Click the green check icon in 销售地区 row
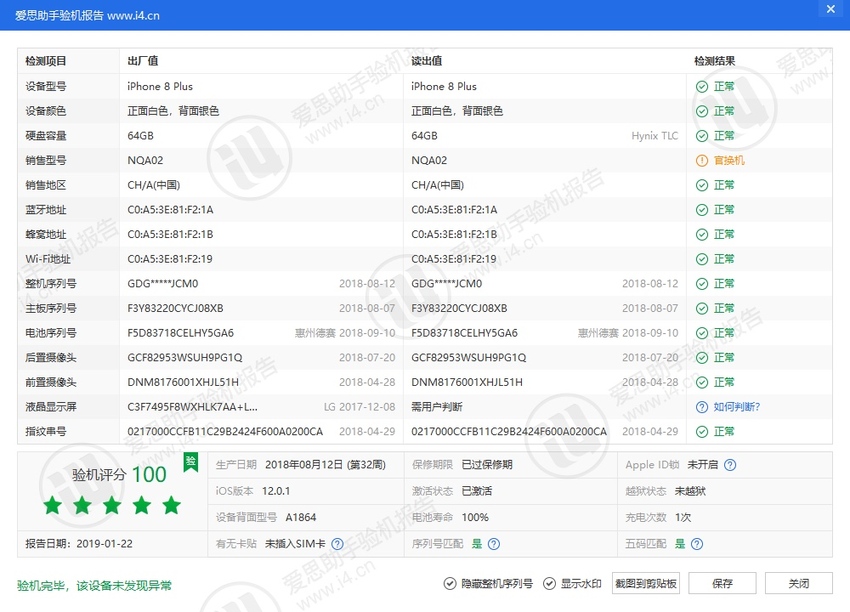 point(702,185)
